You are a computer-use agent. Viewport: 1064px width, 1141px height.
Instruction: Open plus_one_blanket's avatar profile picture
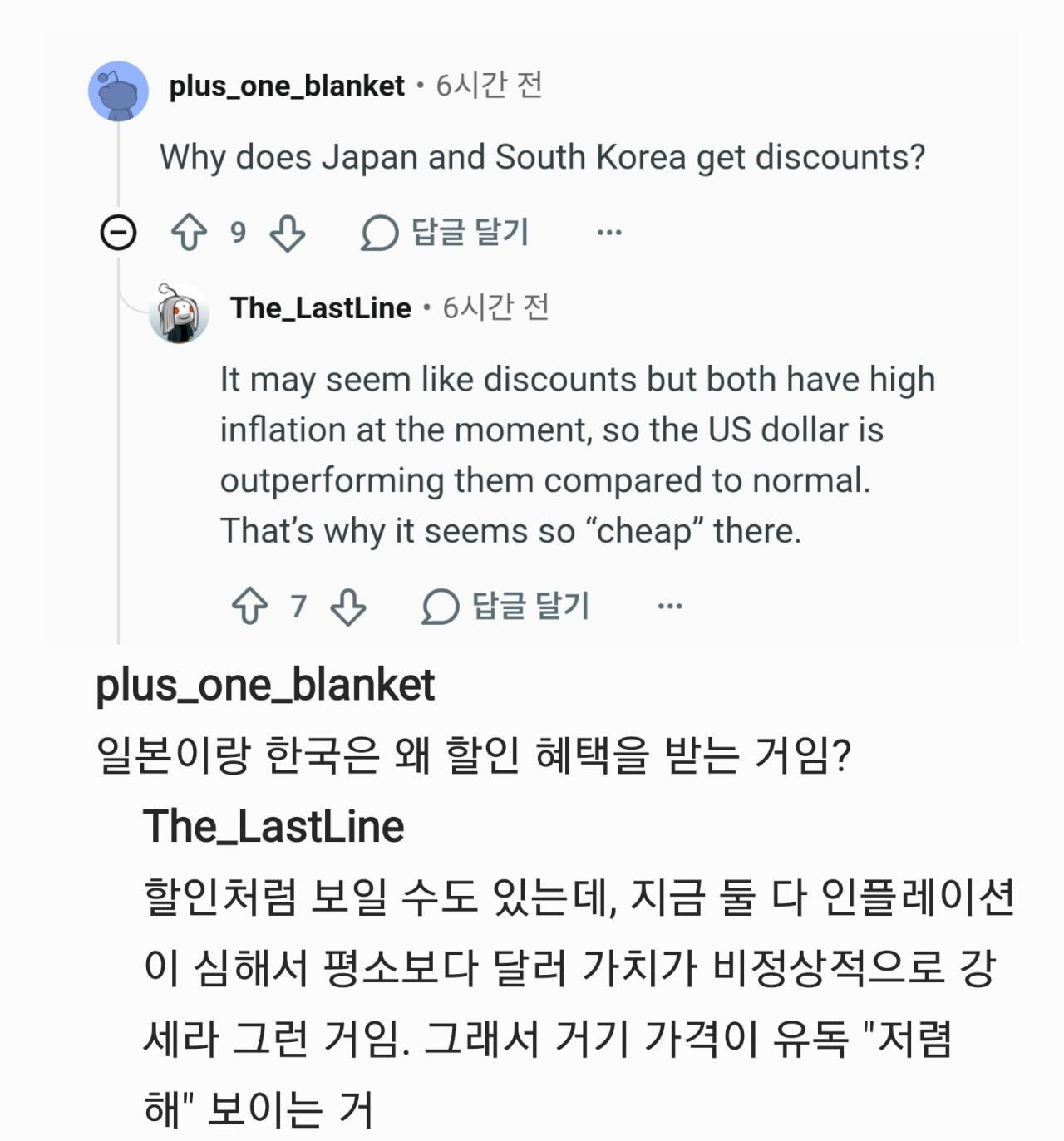[119, 91]
